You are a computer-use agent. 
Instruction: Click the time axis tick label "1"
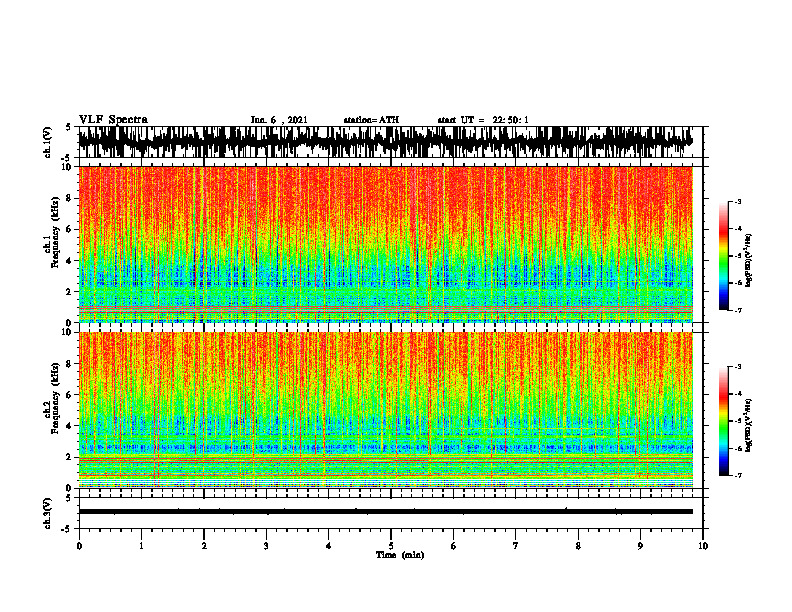point(141,546)
